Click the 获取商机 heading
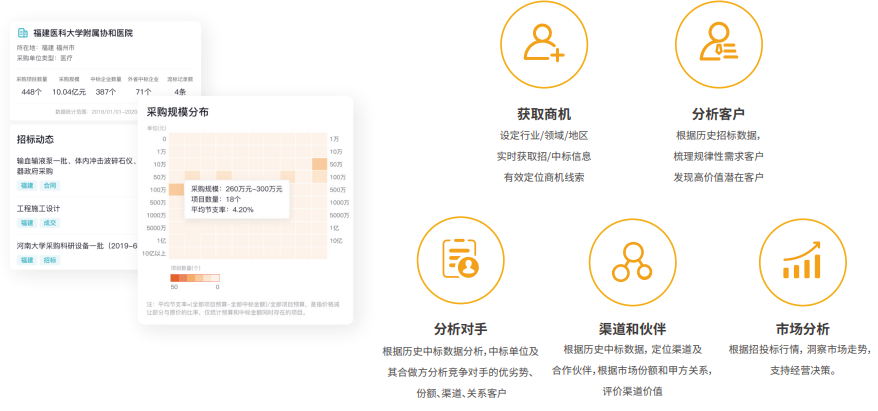This screenshot has width=878, height=411. [544, 115]
